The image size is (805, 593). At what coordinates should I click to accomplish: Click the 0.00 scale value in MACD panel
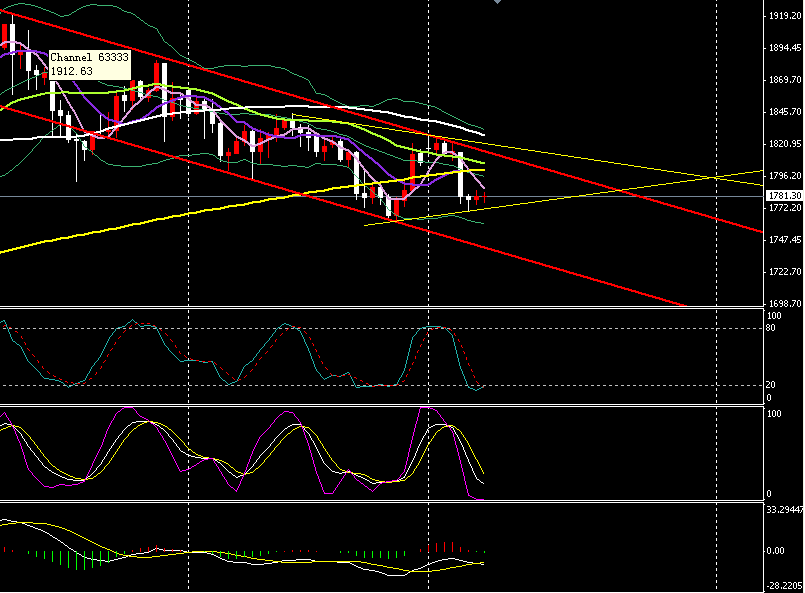click(775, 550)
